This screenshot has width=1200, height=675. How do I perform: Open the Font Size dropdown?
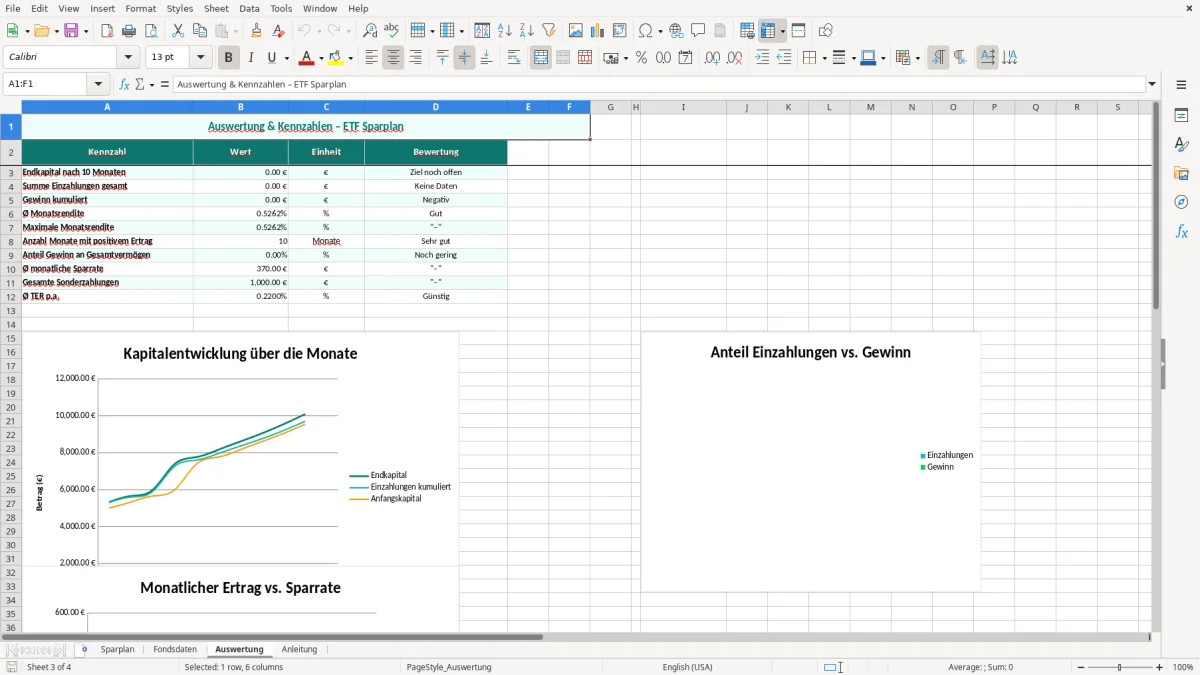click(201, 58)
